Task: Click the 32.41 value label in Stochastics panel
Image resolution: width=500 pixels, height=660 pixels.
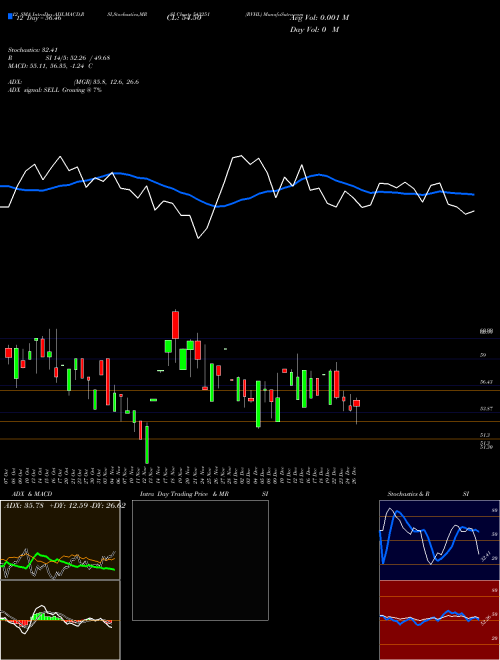Action: click(486, 556)
